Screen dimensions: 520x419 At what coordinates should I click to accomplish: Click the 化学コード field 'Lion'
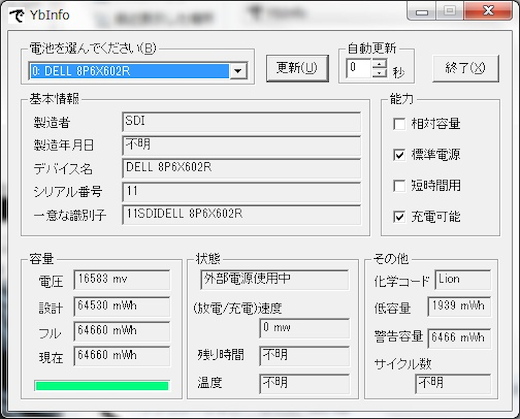(463, 280)
